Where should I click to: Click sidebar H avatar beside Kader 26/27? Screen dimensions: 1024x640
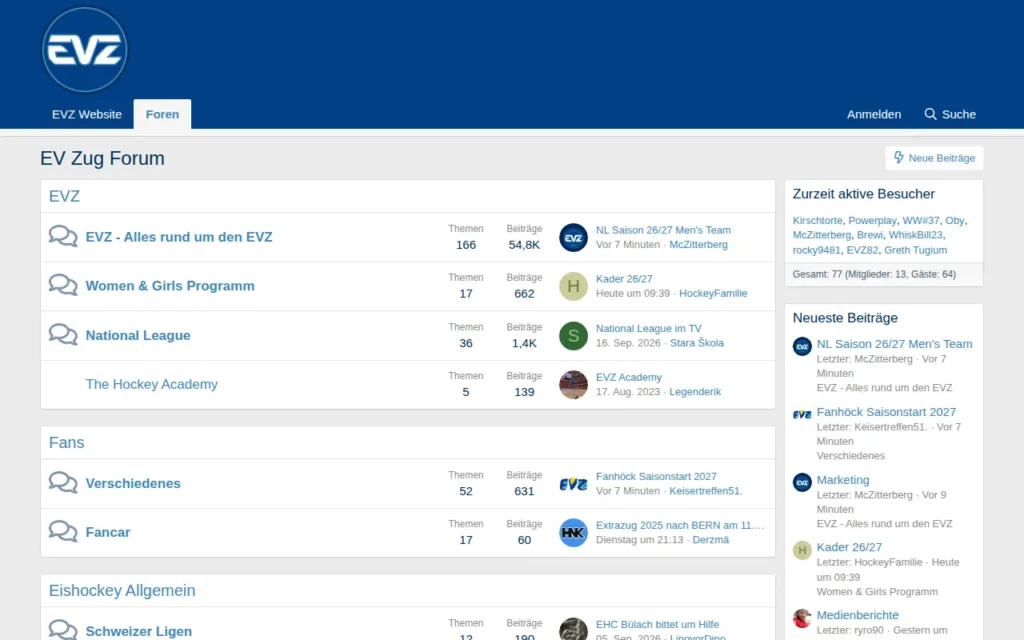pos(802,550)
